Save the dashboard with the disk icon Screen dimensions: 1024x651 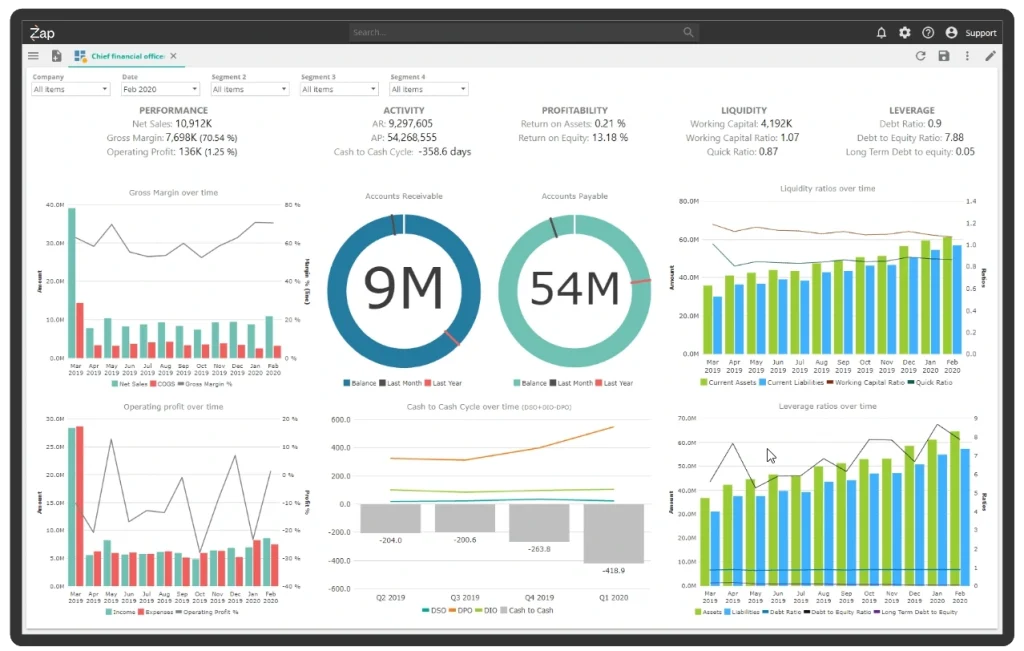(943, 56)
